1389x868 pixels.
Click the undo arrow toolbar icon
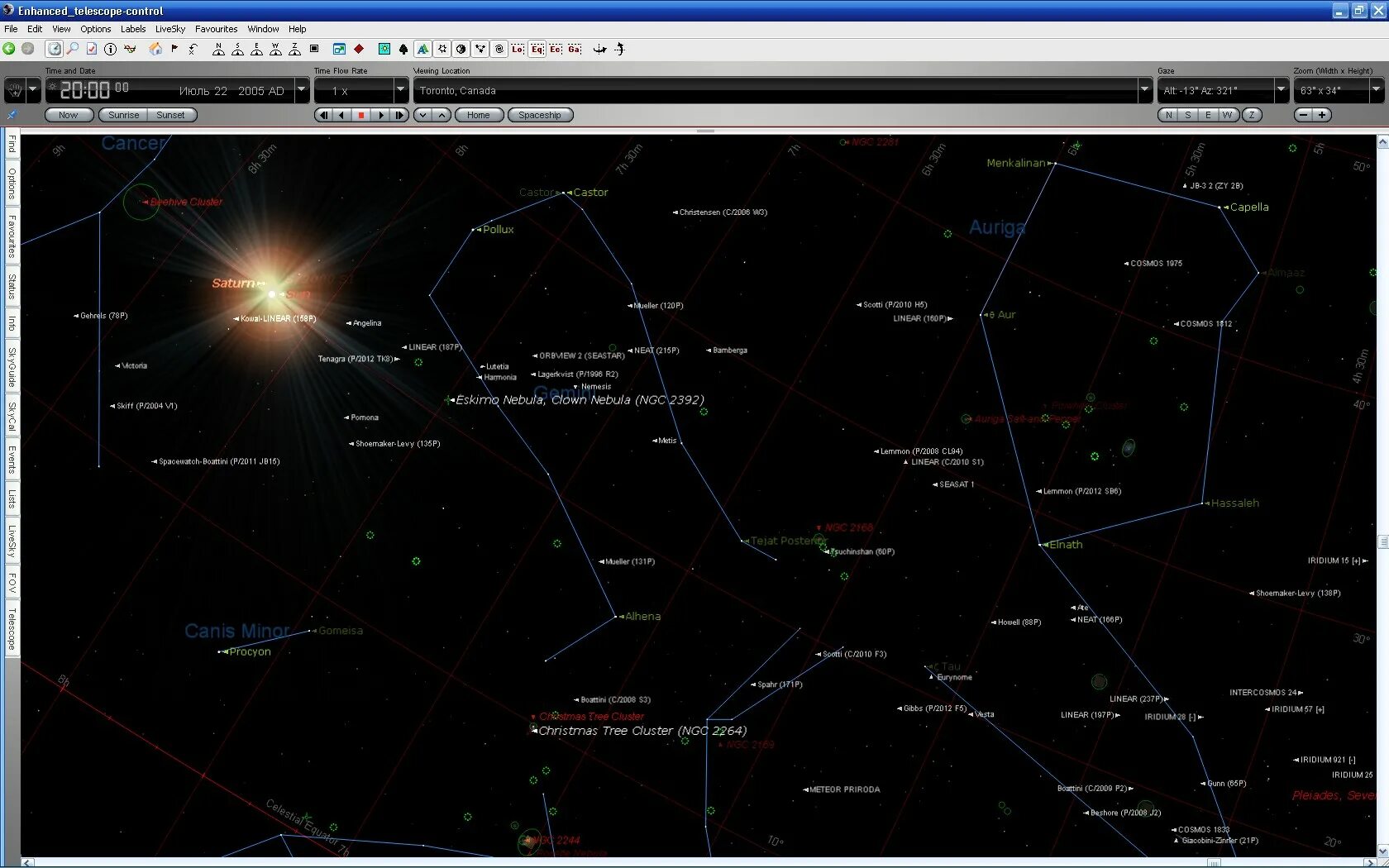[193, 49]
